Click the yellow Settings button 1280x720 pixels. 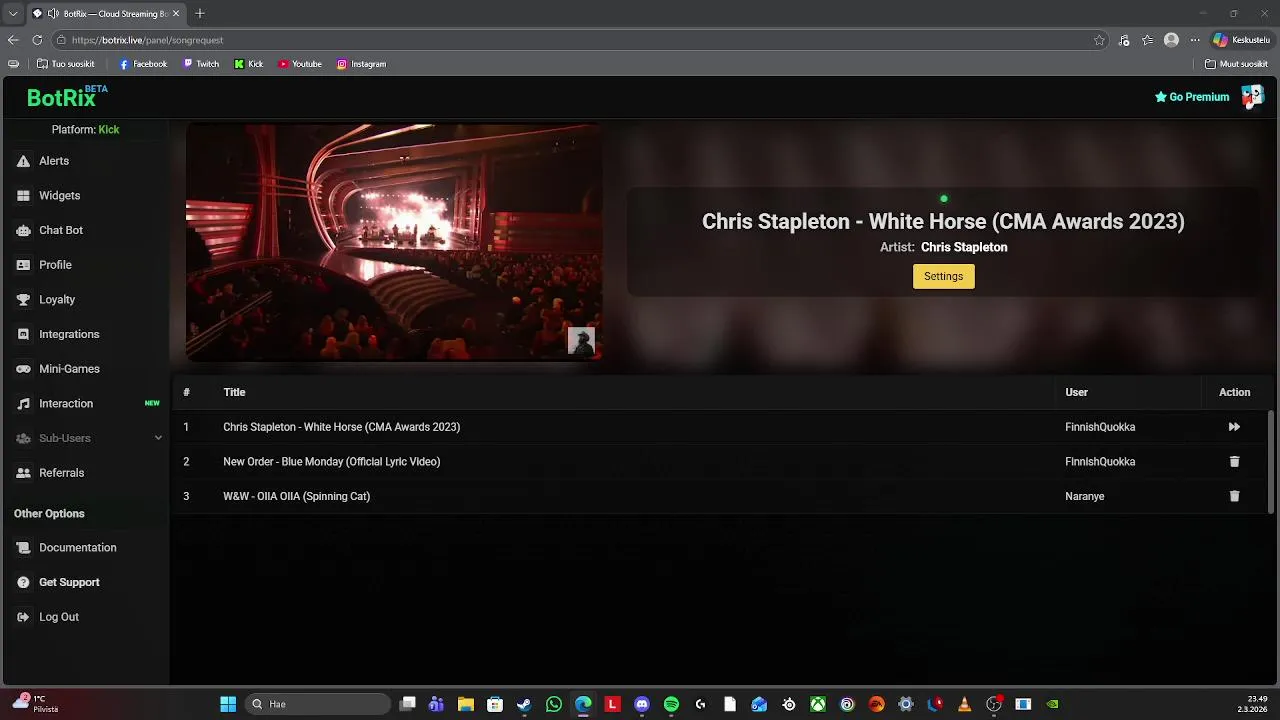[x=943, y=277]
